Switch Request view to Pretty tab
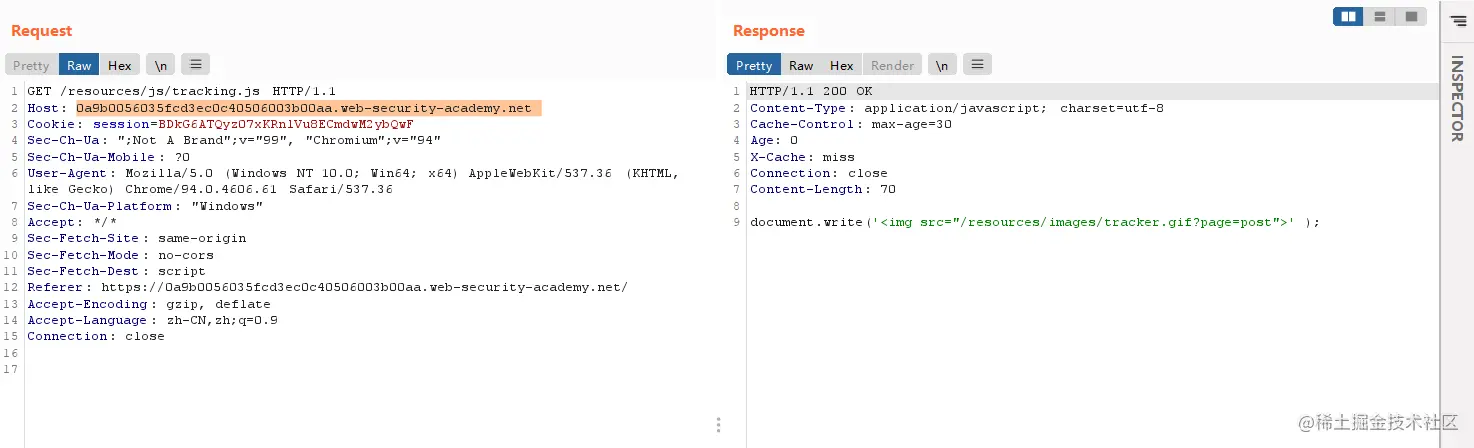 (x=31, y=65)
